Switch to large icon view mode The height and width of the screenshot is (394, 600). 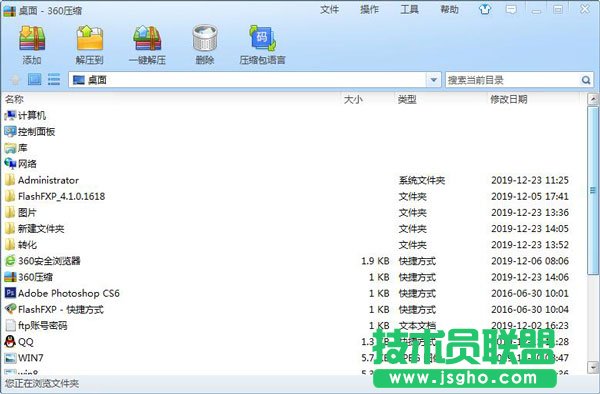coord(34,80)
